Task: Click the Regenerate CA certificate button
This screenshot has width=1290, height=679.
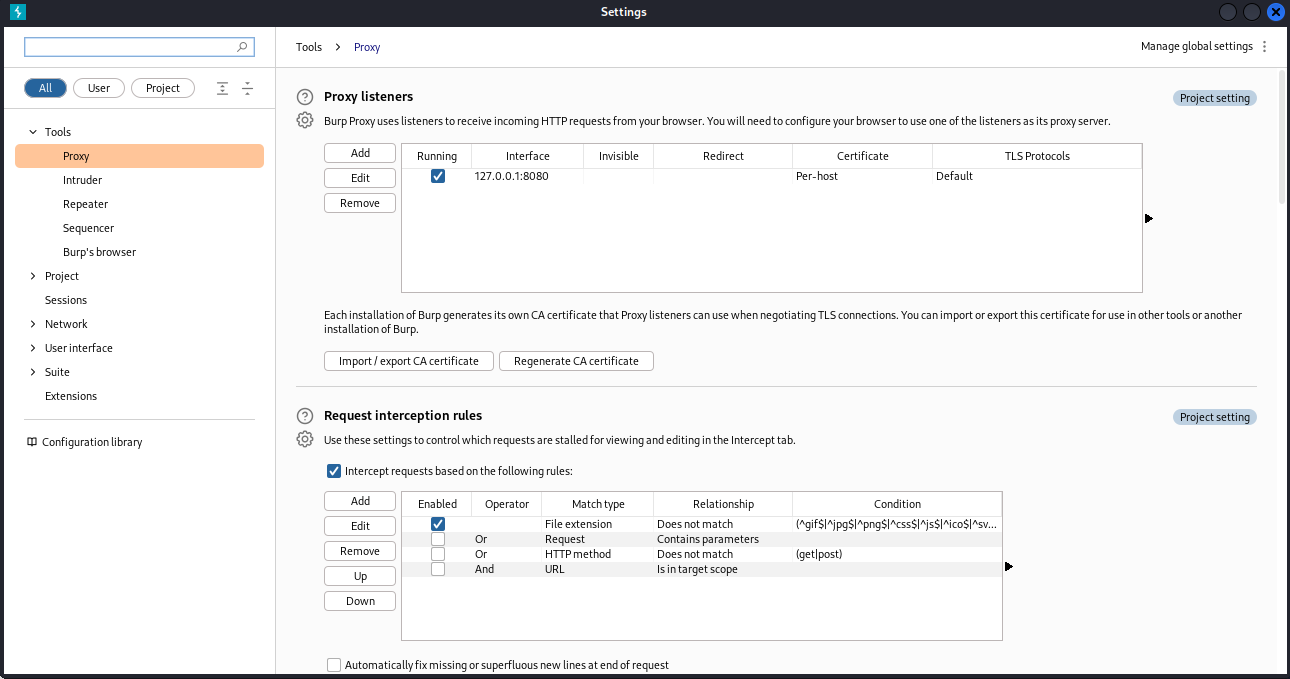Action: pos(576,361)
